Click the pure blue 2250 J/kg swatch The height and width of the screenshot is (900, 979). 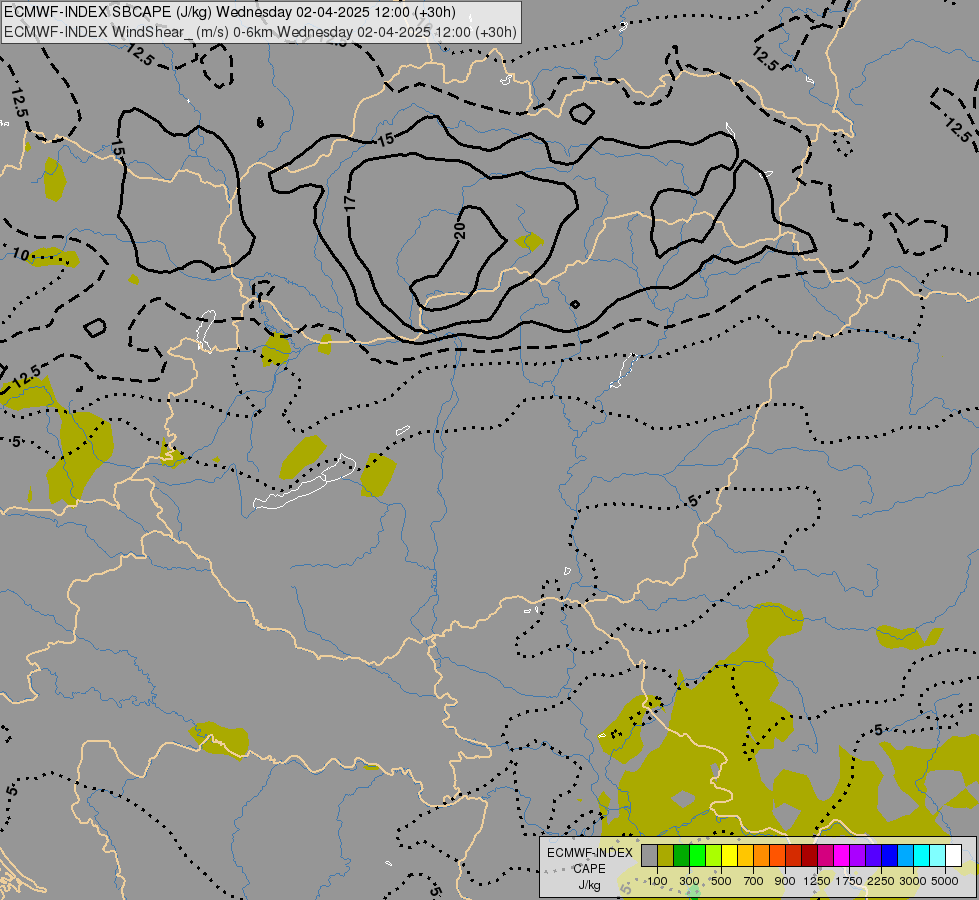[889, 856]
